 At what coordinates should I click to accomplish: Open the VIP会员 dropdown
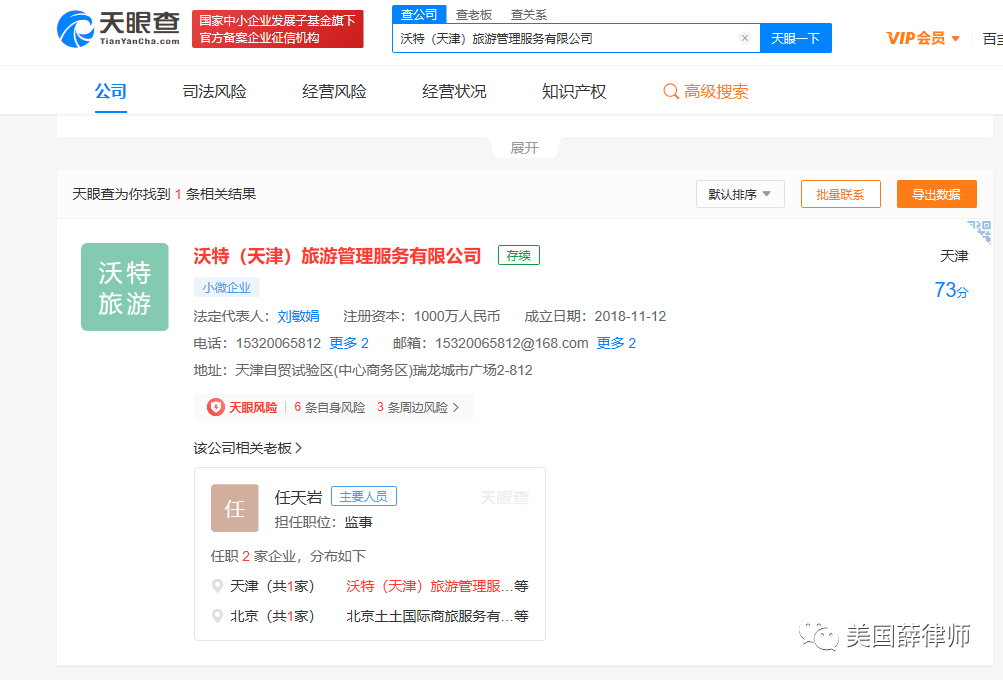click(x=923, y=38)
